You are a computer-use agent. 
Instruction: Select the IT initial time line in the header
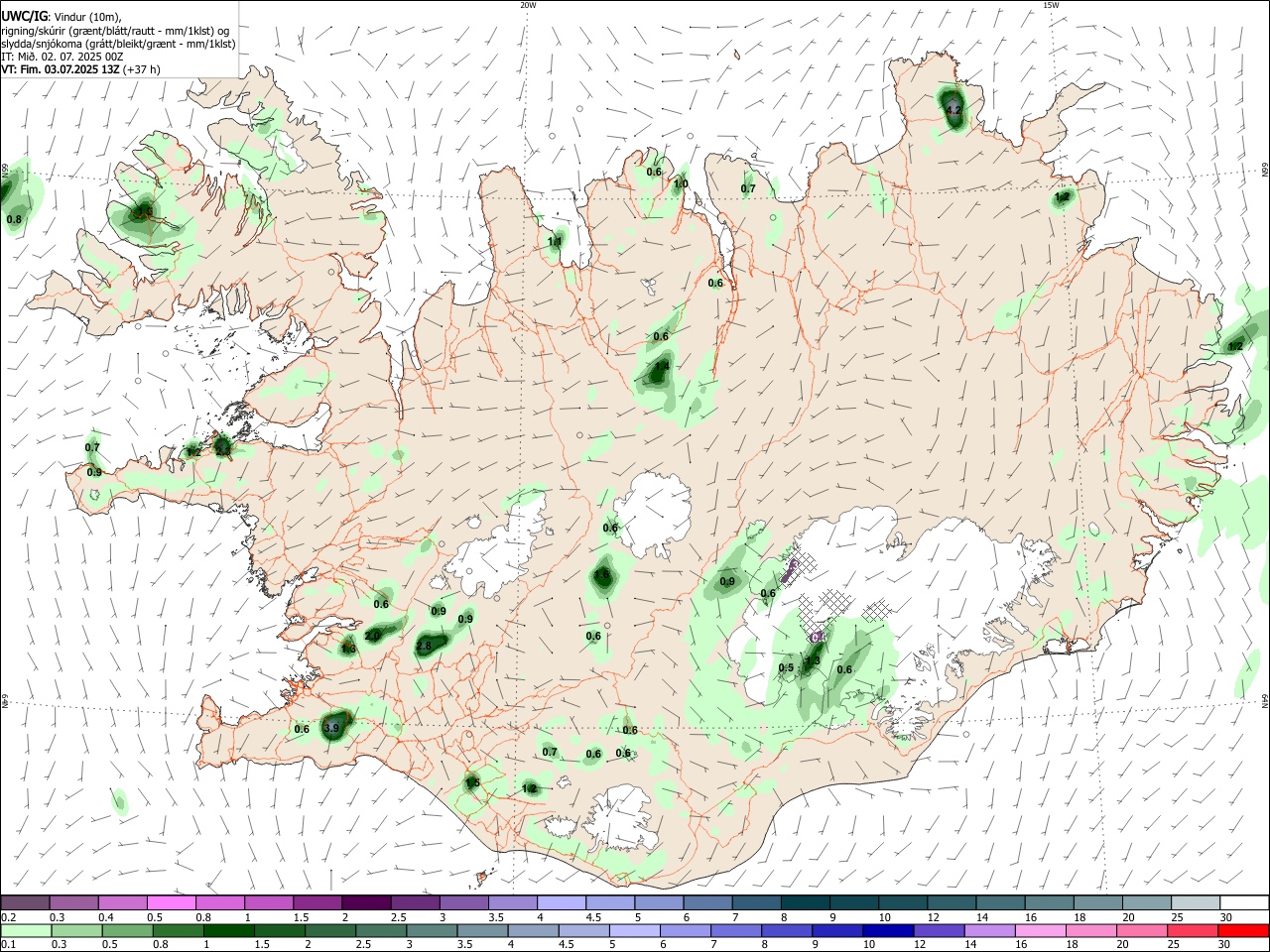coord(63,57)
